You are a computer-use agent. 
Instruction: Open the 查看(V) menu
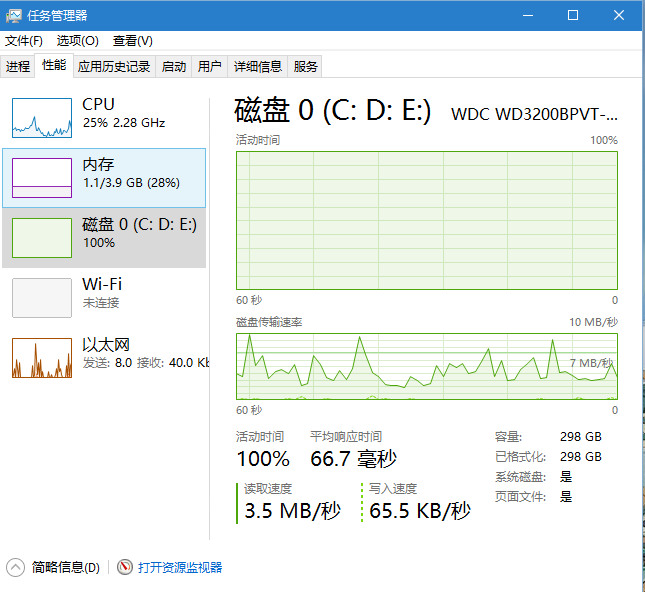coord(132,41)
